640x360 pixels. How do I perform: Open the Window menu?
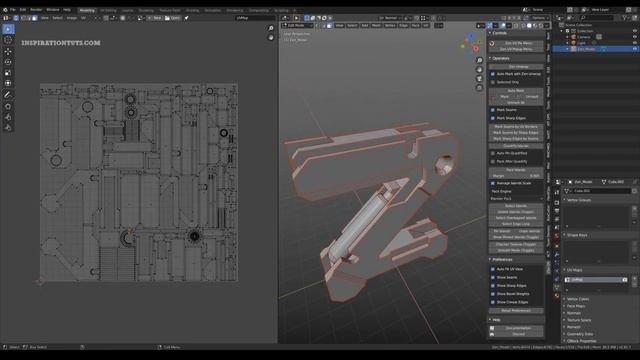pos(53,10)
